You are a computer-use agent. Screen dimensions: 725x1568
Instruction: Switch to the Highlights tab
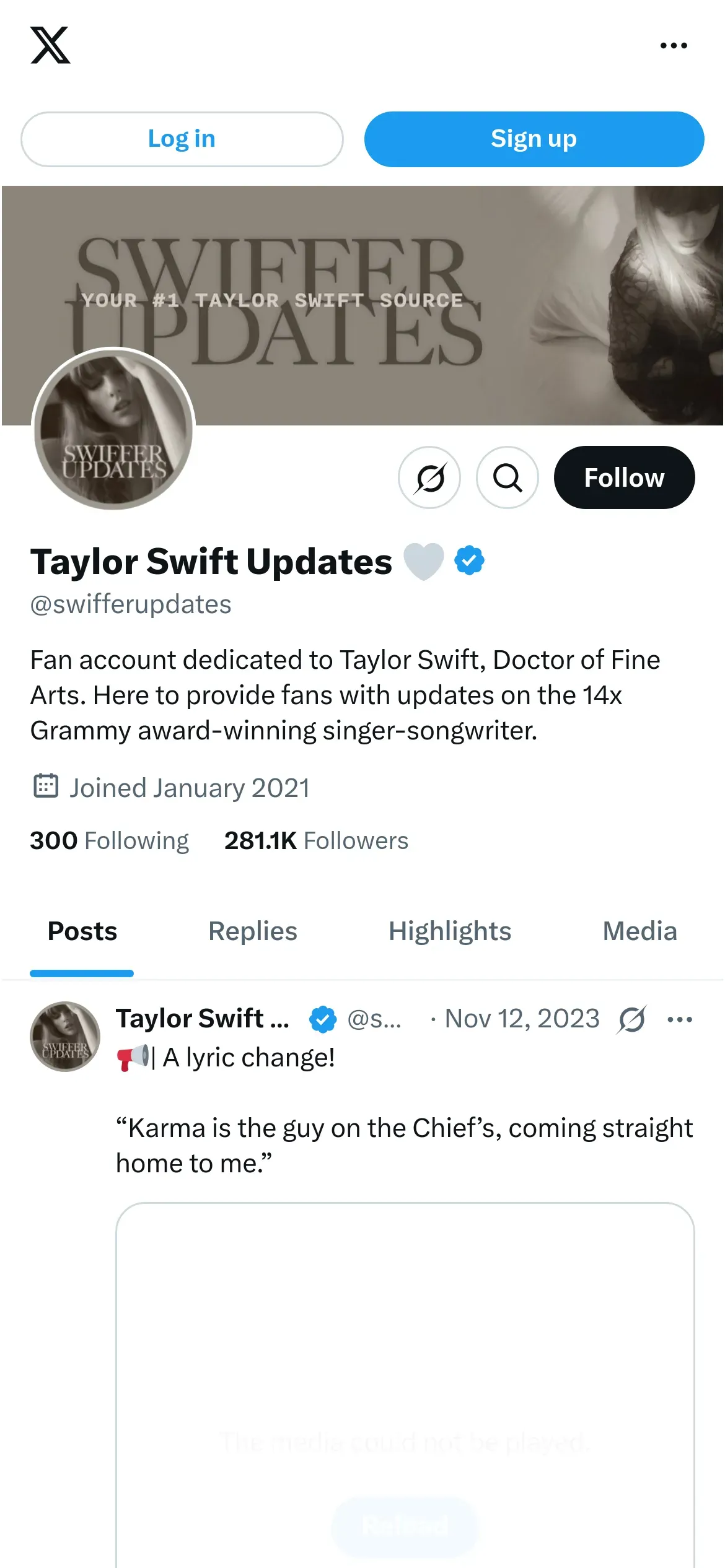(450, 931)
